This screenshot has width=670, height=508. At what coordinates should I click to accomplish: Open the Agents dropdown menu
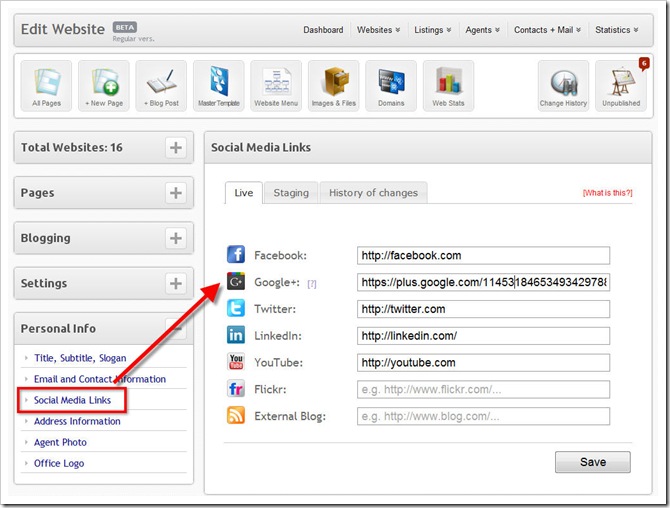click(x=482, y=30)
